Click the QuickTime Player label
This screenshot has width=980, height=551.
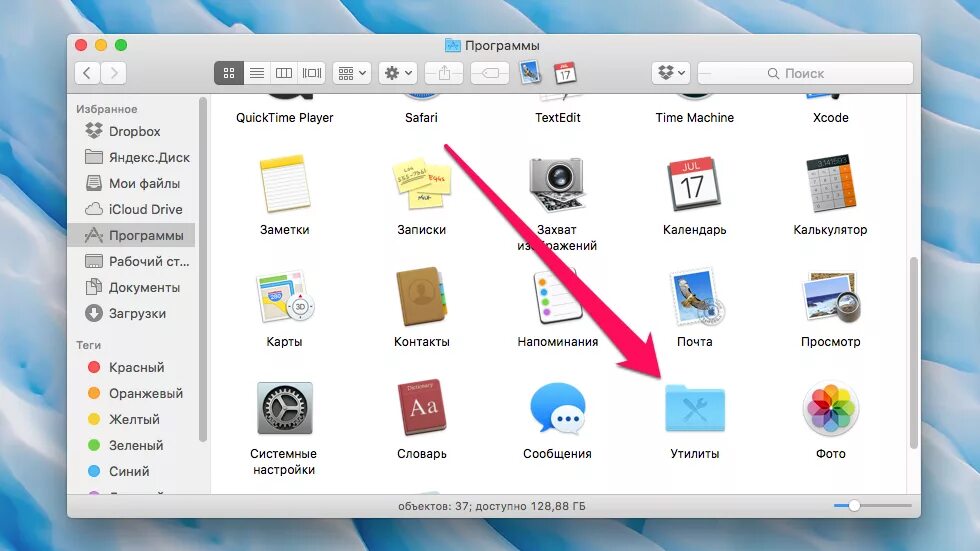(x=284, y=117)
